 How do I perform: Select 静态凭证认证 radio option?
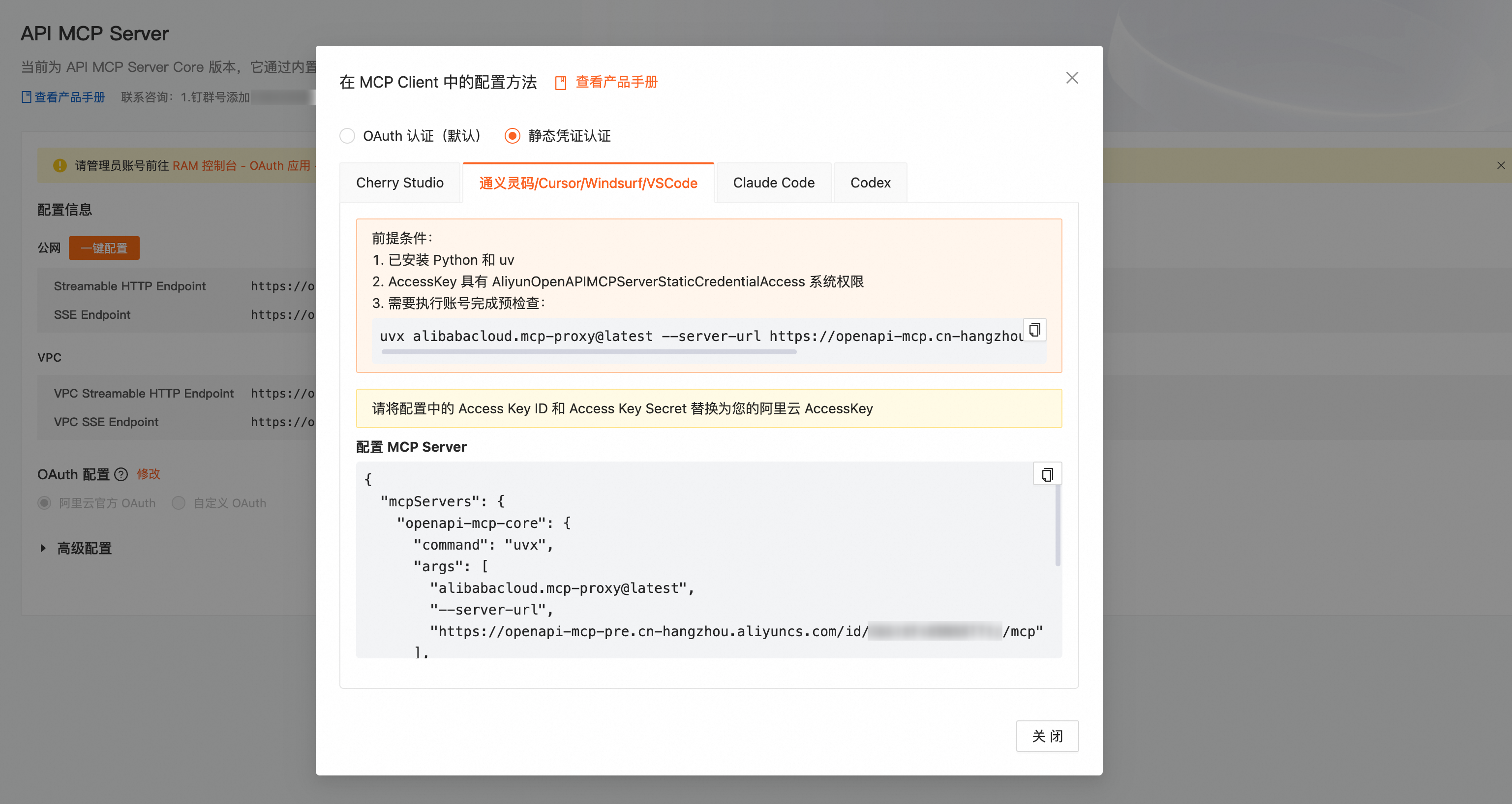click(x=513, y=136)
